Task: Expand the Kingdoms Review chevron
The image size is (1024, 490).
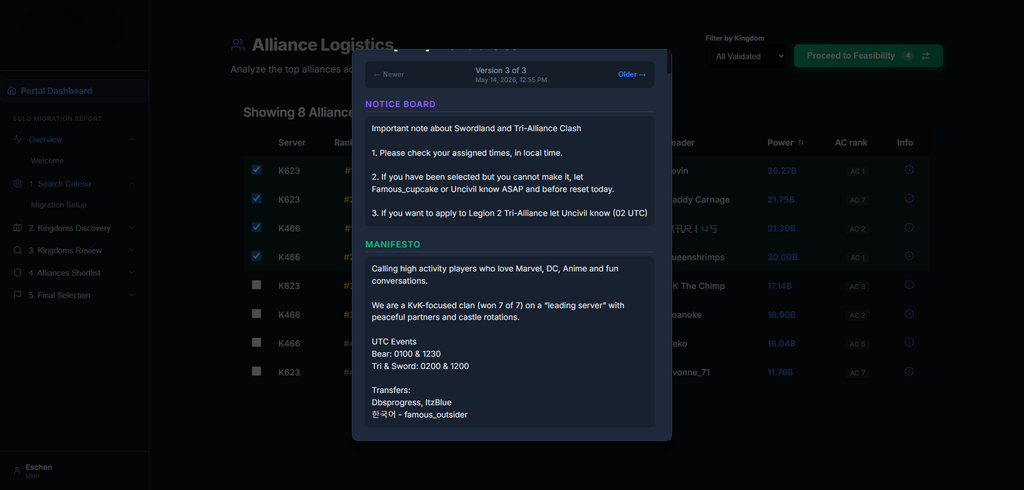Action: point(132,250)
